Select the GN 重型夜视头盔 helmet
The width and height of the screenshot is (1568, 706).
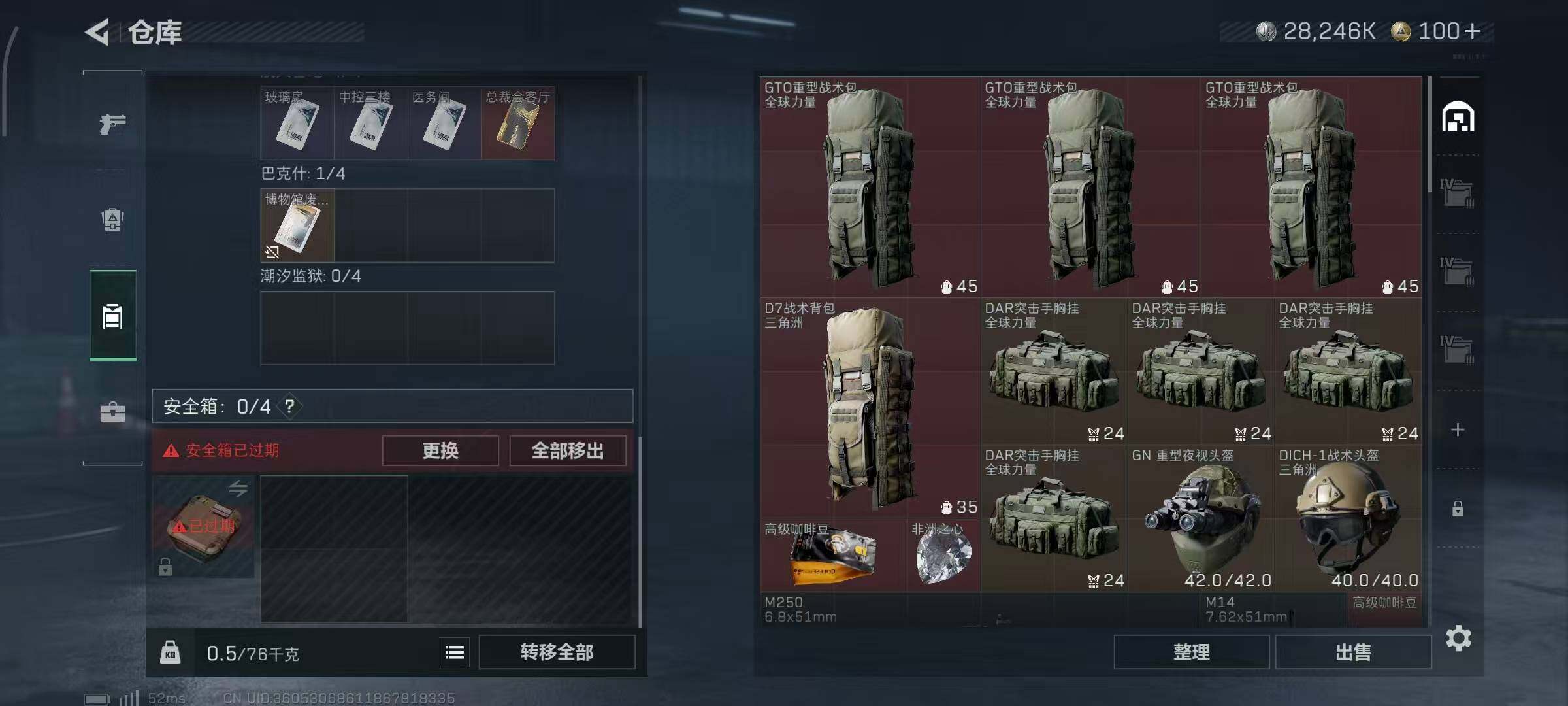click(1201, 518)
